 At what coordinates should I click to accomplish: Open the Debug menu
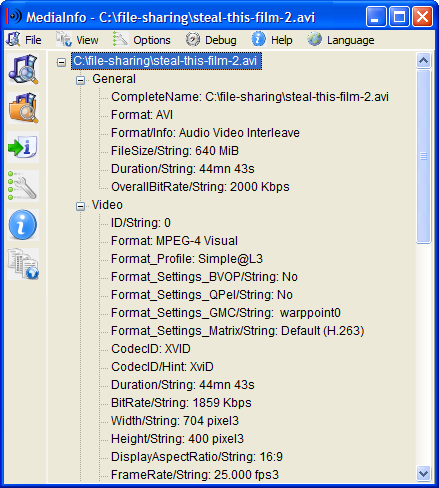211,40
